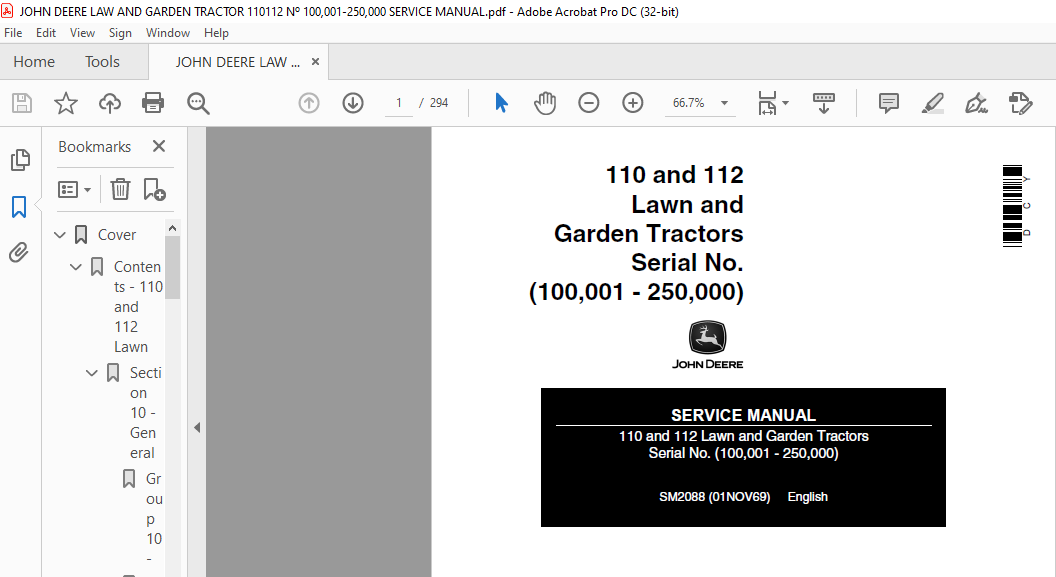Collapse the Cover bookmark

pyautogui.click(x=60, y=234)
